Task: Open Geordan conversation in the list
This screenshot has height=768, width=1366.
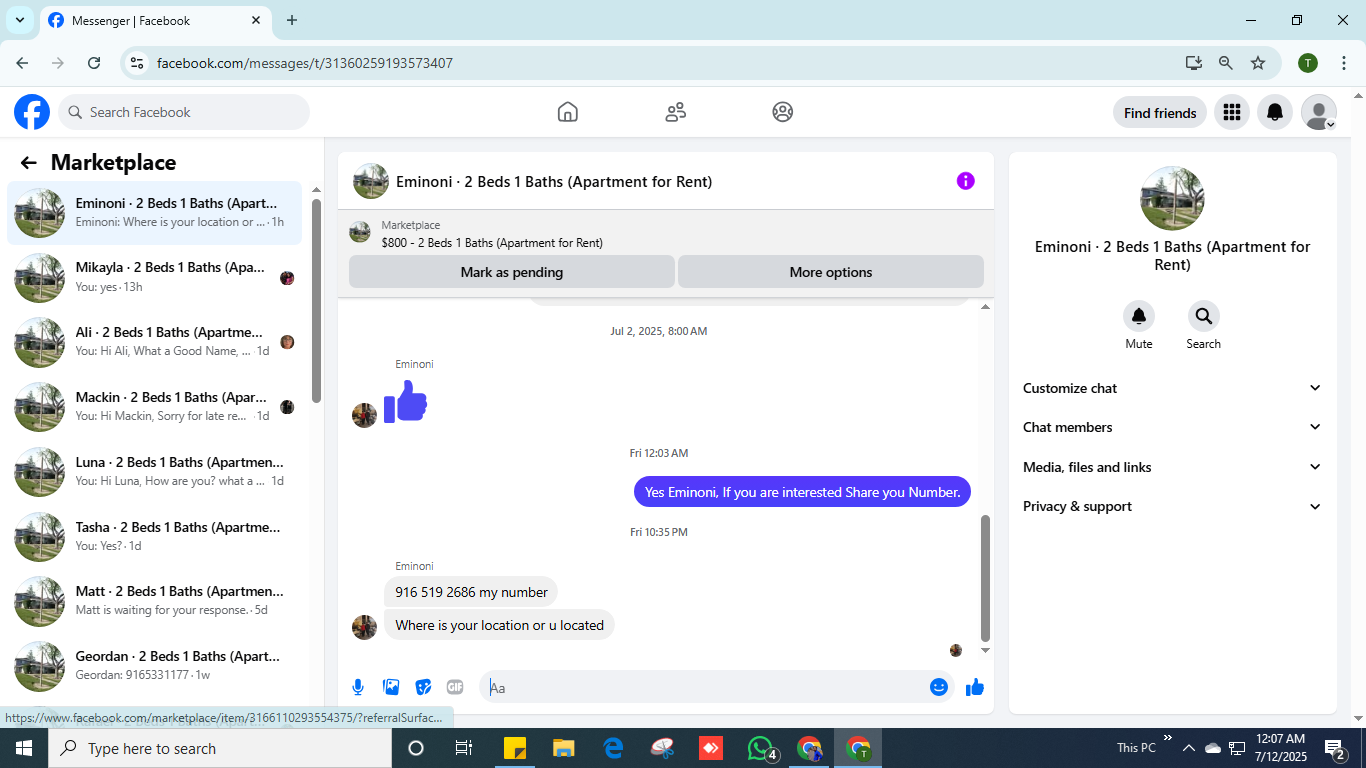Action: click(155, 665)
